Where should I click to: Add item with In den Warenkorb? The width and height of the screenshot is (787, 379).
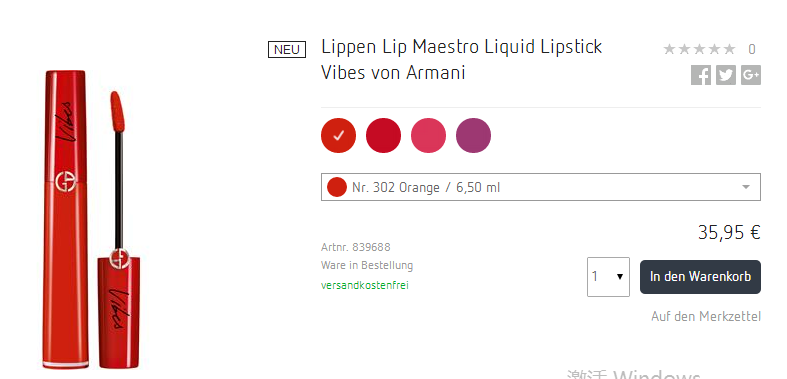tap(700, 277)
